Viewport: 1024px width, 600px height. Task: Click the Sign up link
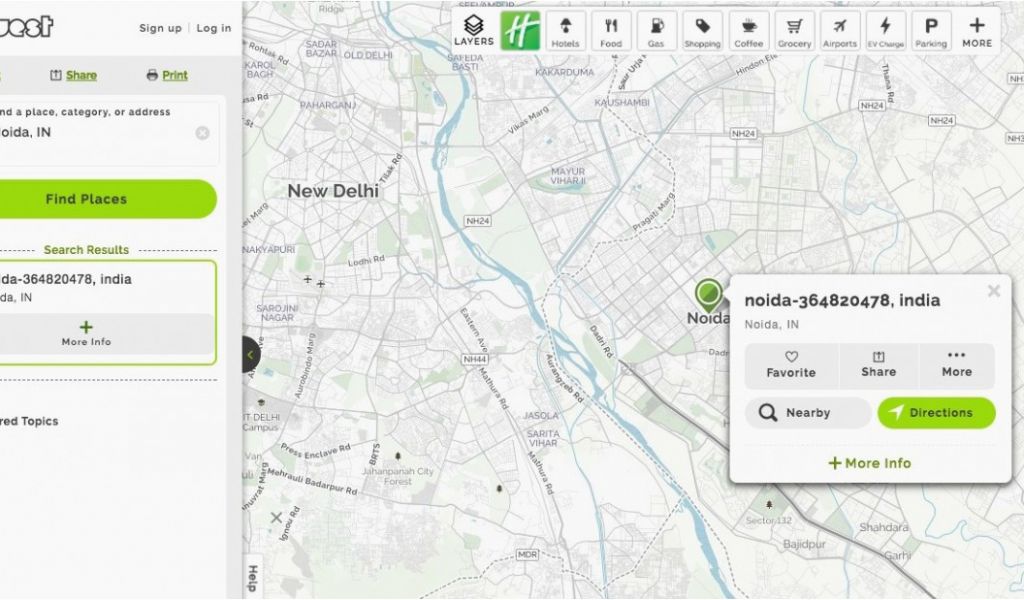click(x=160, y=28)
